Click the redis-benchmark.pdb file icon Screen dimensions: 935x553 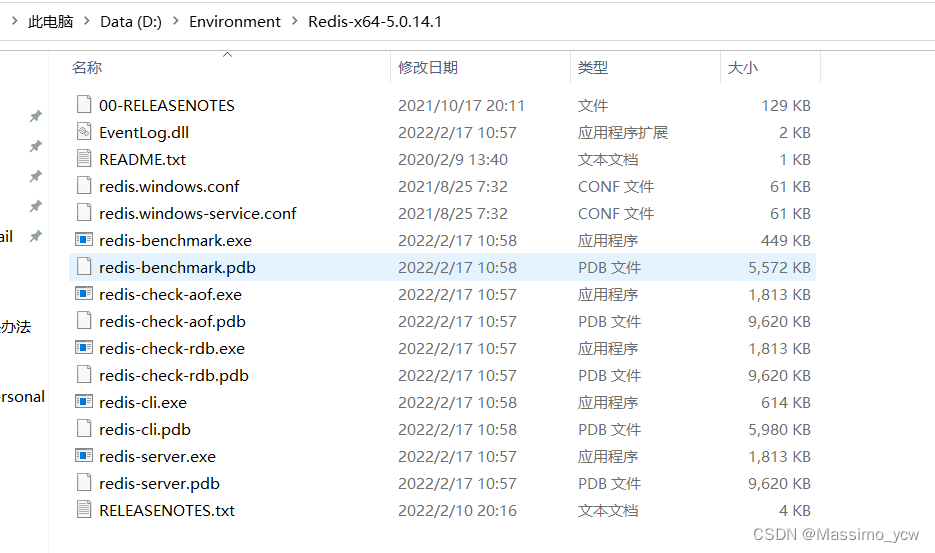[x=84, y=267]
